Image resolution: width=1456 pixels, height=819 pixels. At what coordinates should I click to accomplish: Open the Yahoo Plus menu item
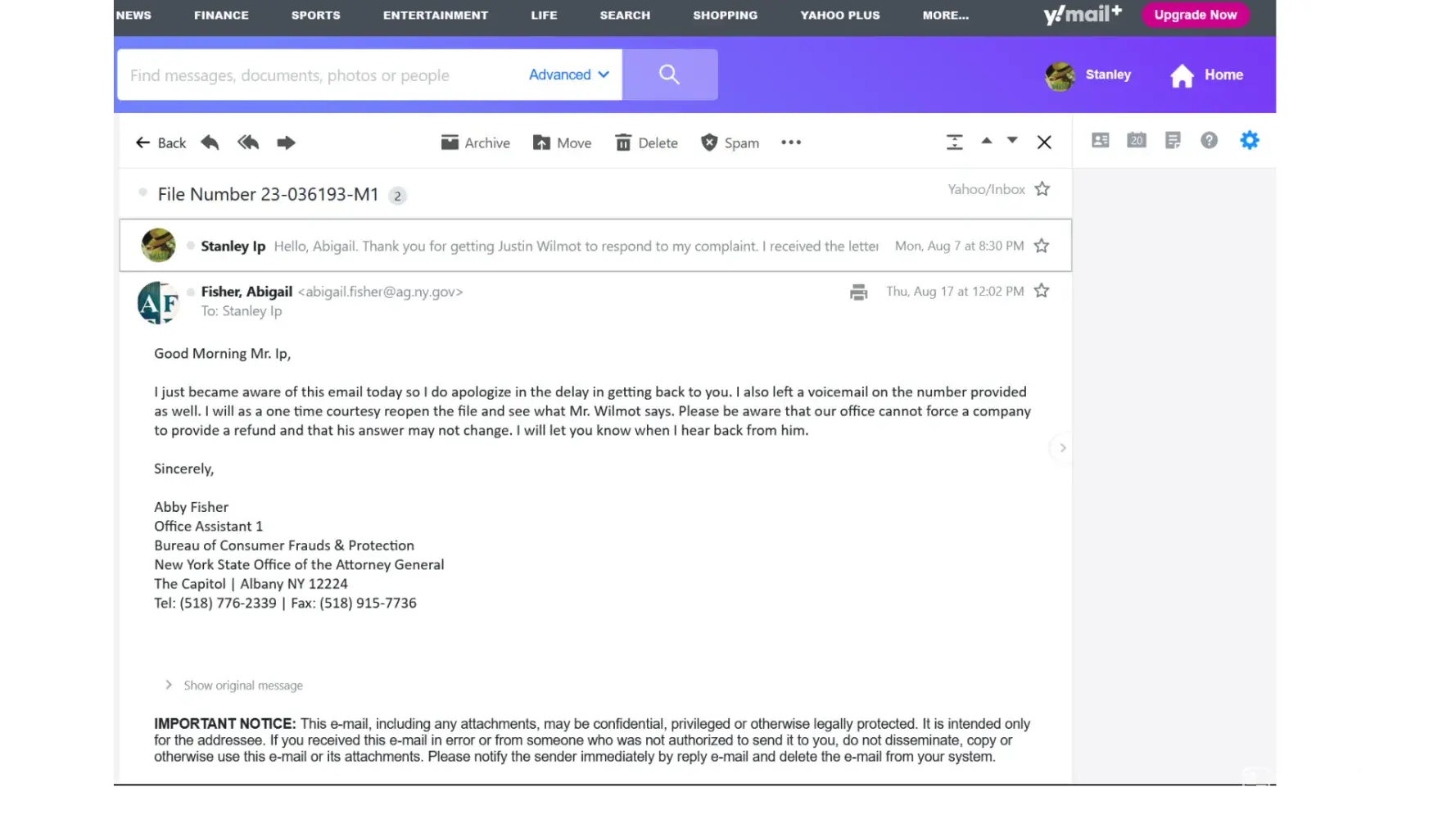[x=840, y=15]
